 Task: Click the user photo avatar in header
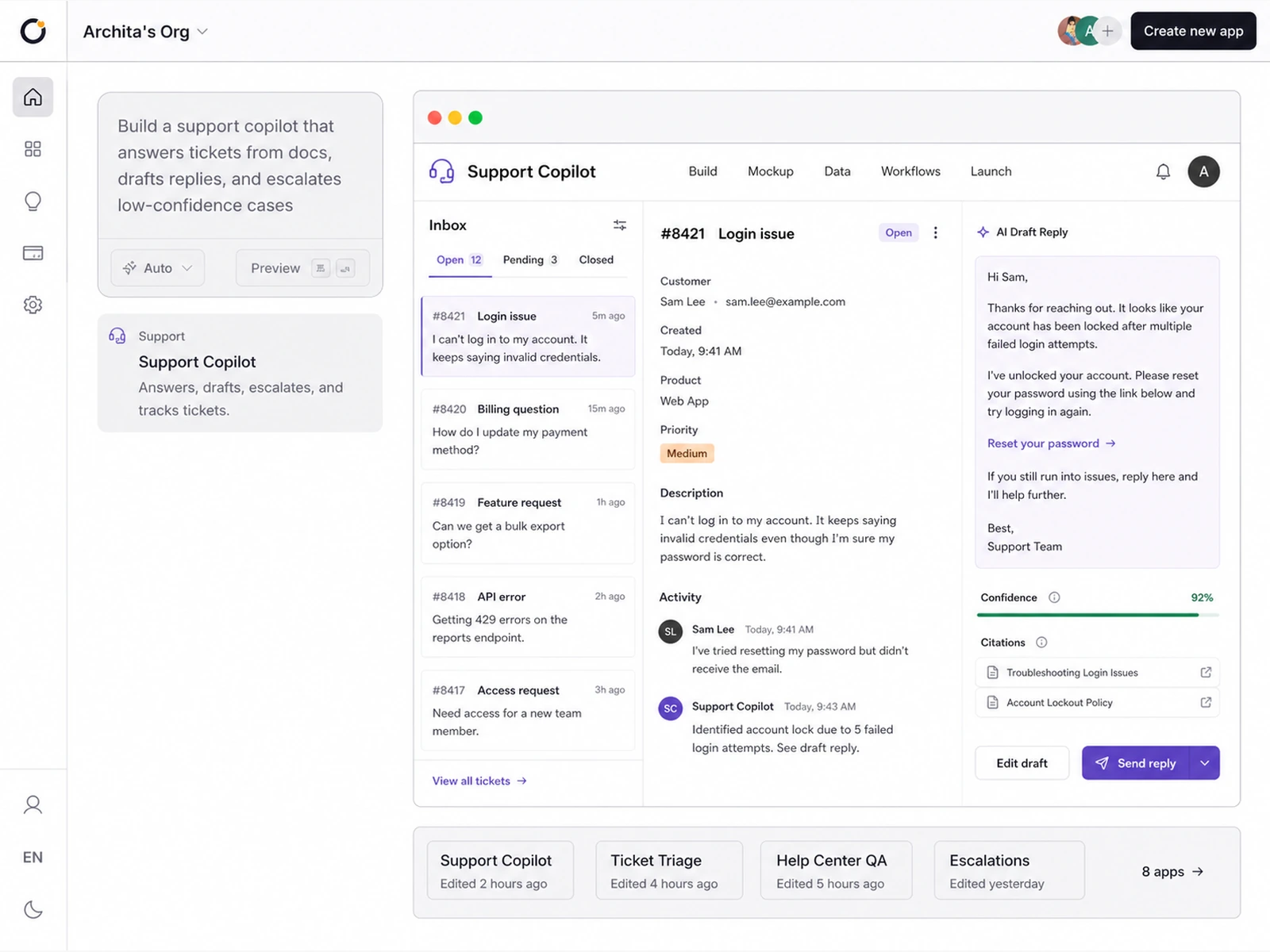pyautogui.click(x=1068, y=31)
